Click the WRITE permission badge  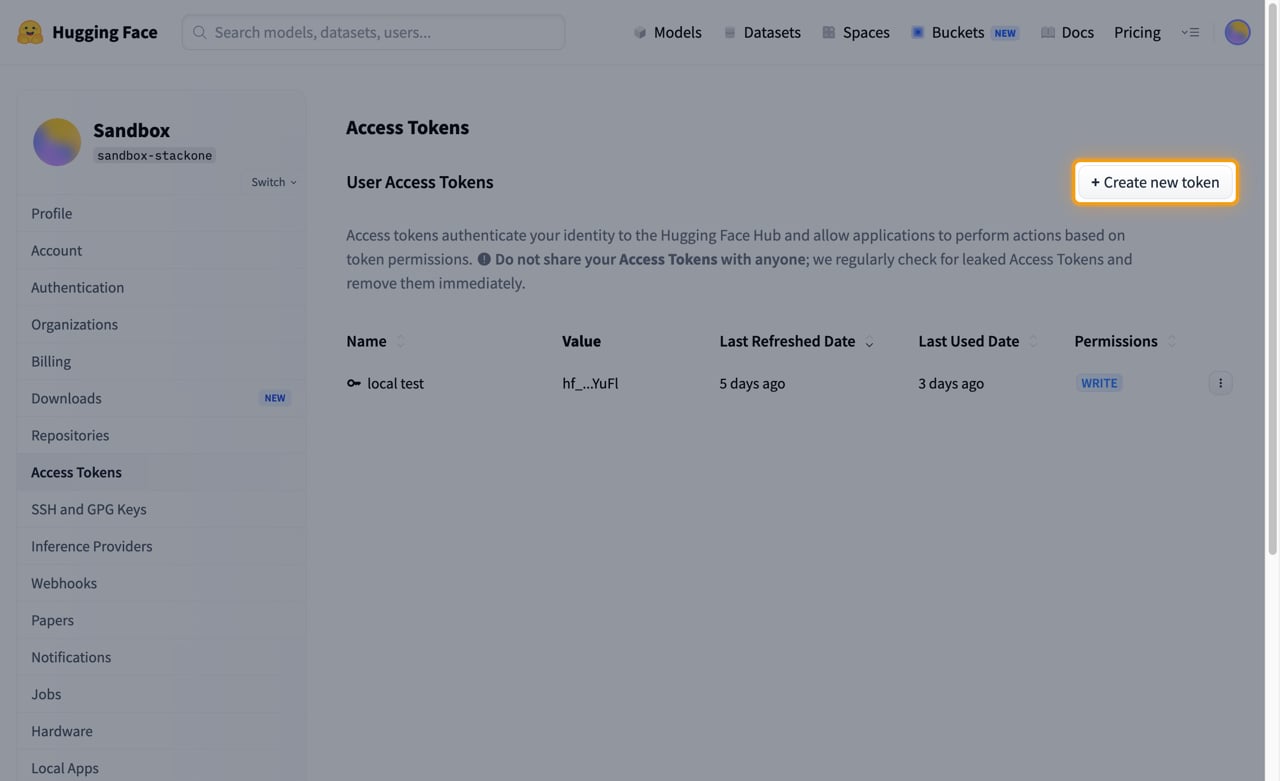tap(1099, 383)
